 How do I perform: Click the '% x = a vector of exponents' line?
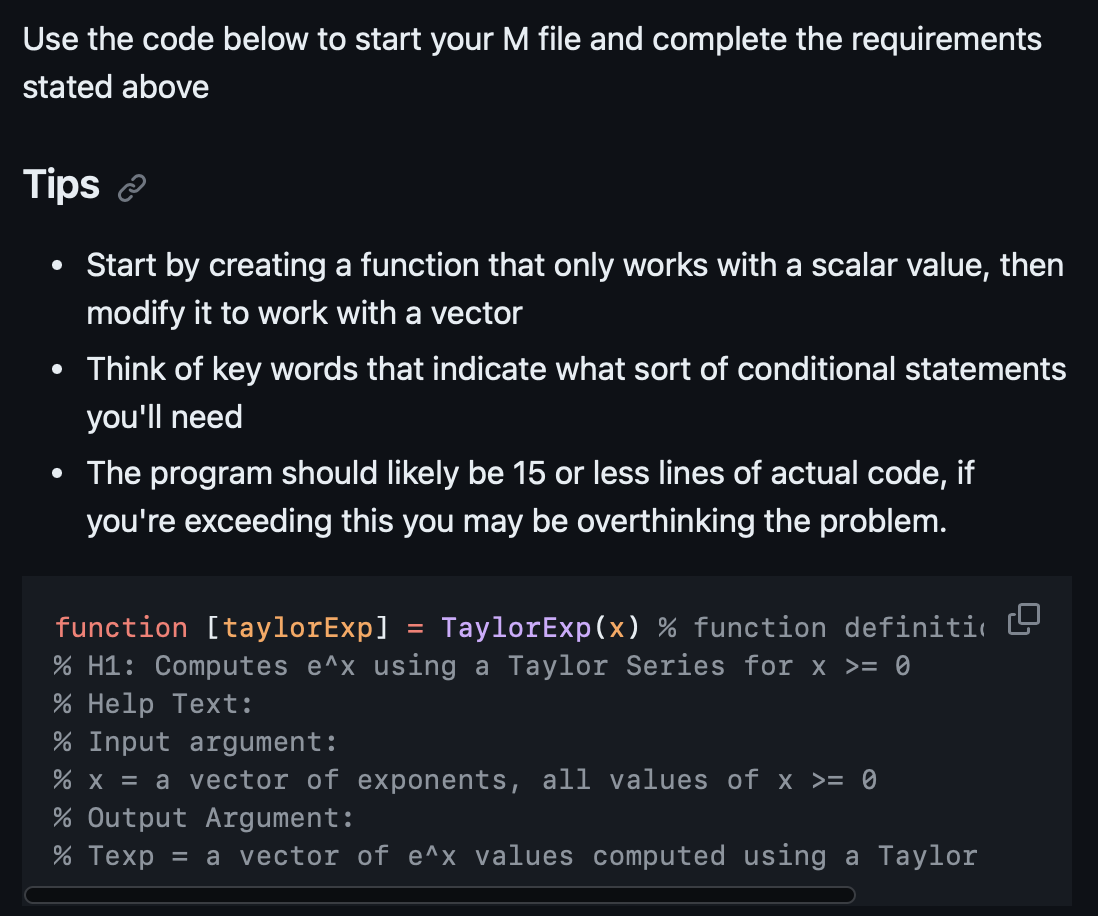[x=465, y=779]
